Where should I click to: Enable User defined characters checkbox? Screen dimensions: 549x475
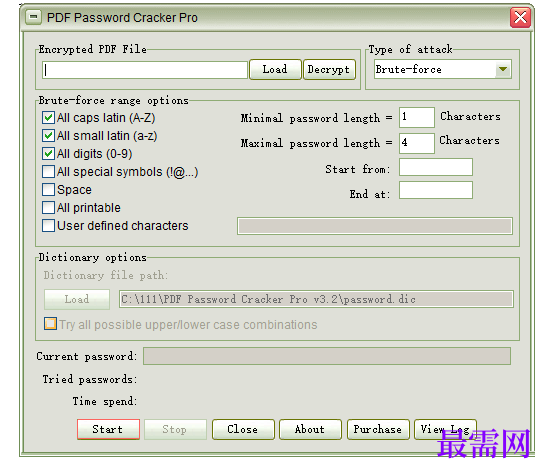coord(48,225)
